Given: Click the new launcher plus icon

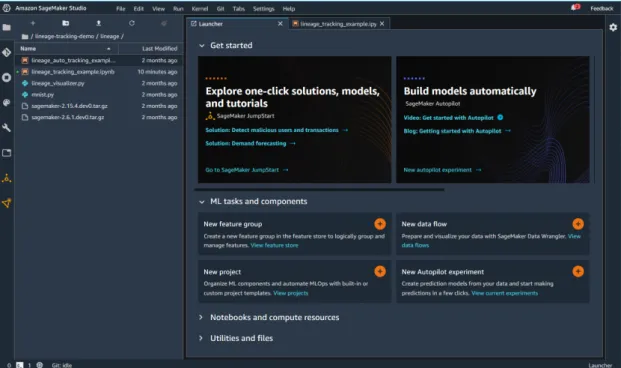Looking at the screenshot, I should pyautogui.click(x=33, y=23).
